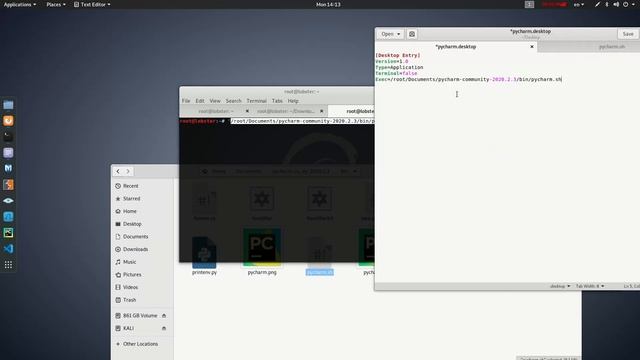The image size is (640, 360).
Task: Close the second terminal tab
Action: click(x=321, y=111)
